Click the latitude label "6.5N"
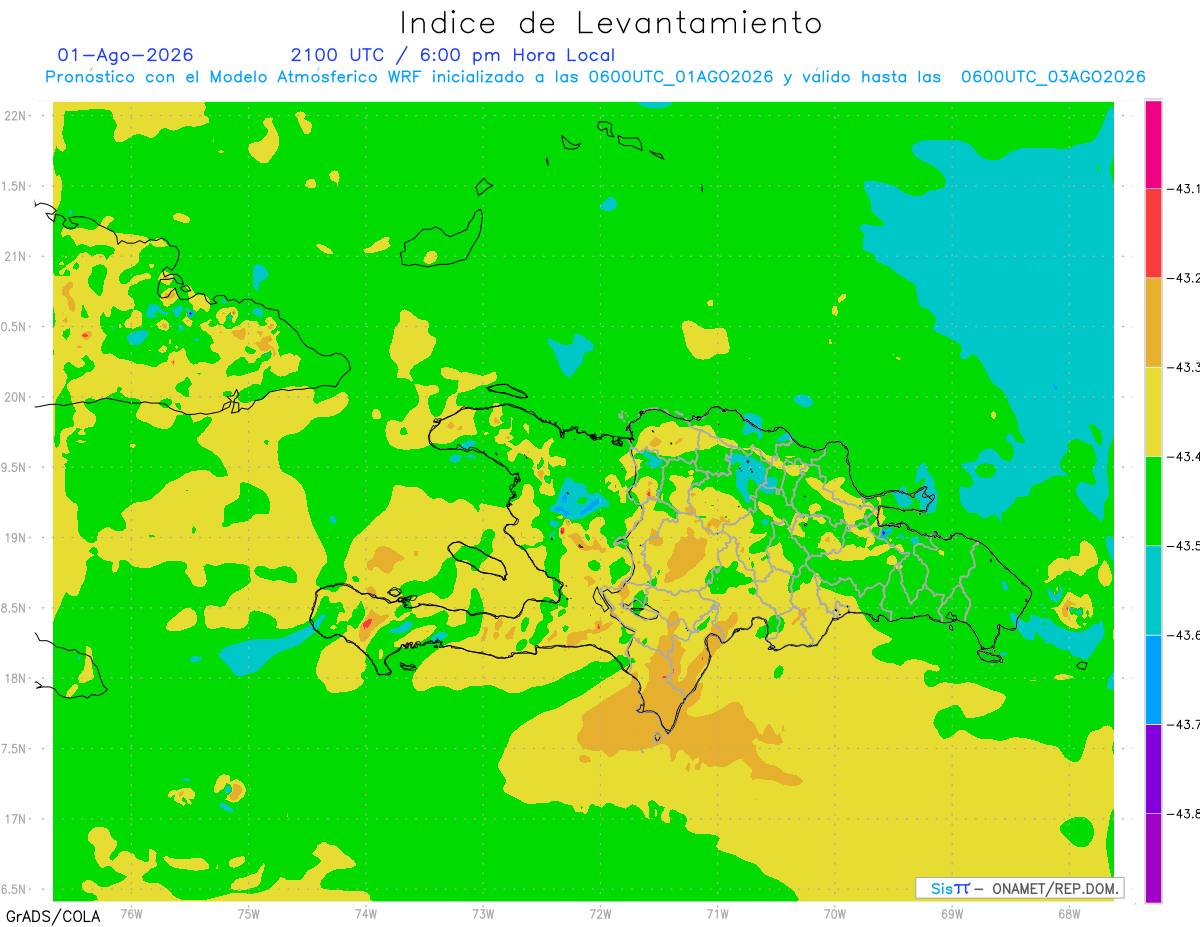Image resolution: width=1200 pixels, height=927 pixels. (14, 889)
